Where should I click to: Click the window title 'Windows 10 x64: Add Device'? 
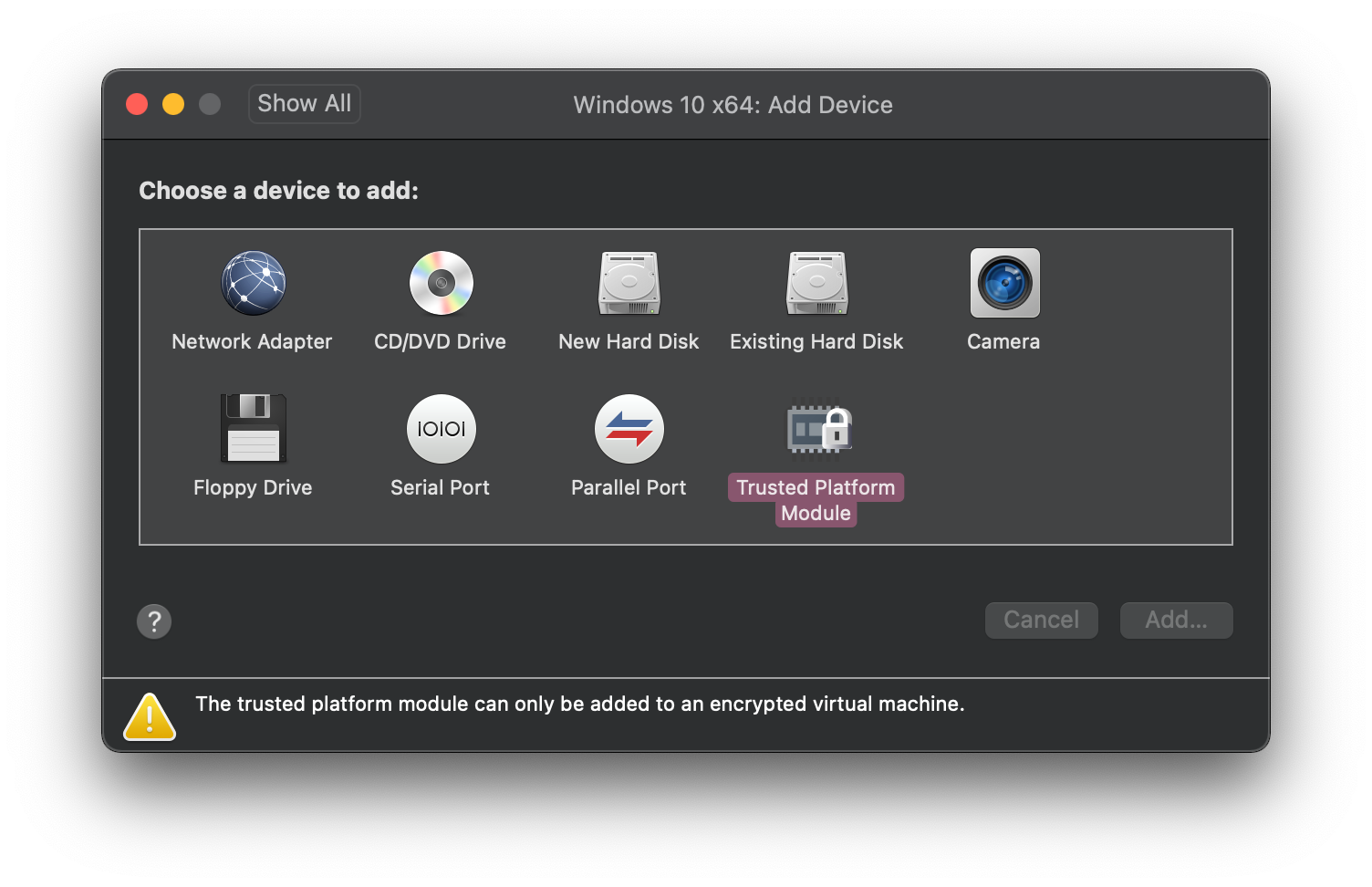coord(733,105)
